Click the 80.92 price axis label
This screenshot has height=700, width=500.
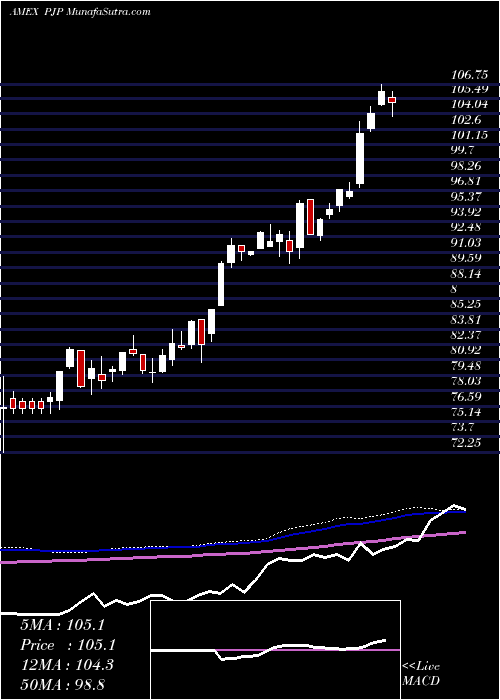466,350
